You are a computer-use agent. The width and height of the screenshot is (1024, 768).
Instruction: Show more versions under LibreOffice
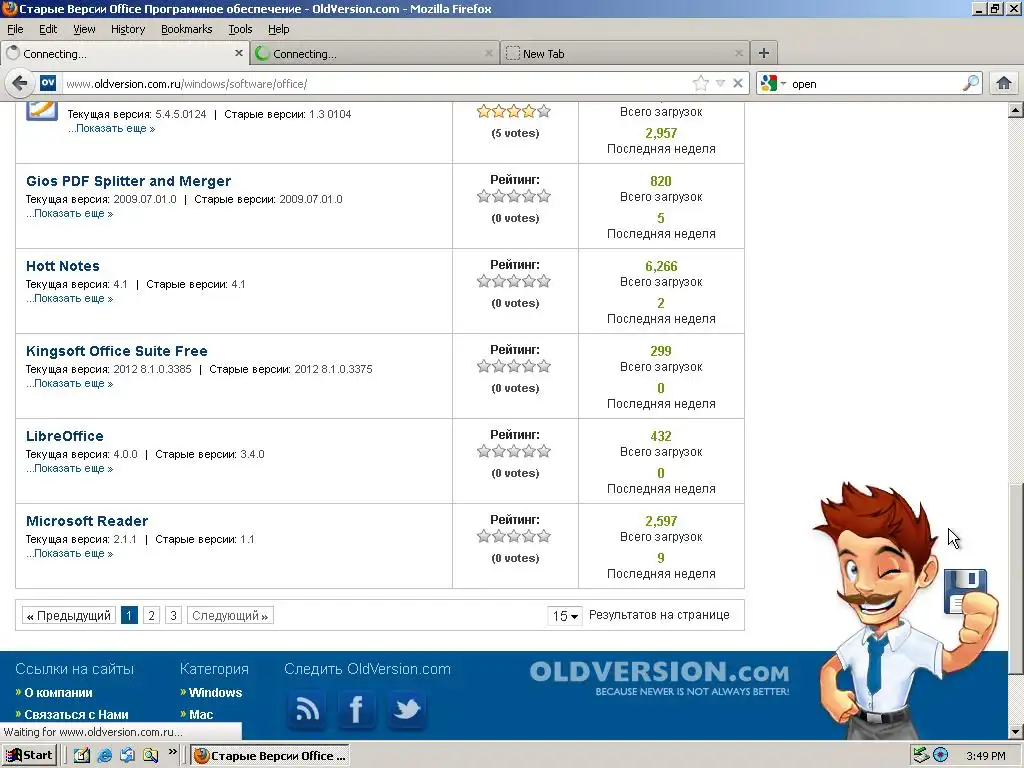tap(70, 468)
